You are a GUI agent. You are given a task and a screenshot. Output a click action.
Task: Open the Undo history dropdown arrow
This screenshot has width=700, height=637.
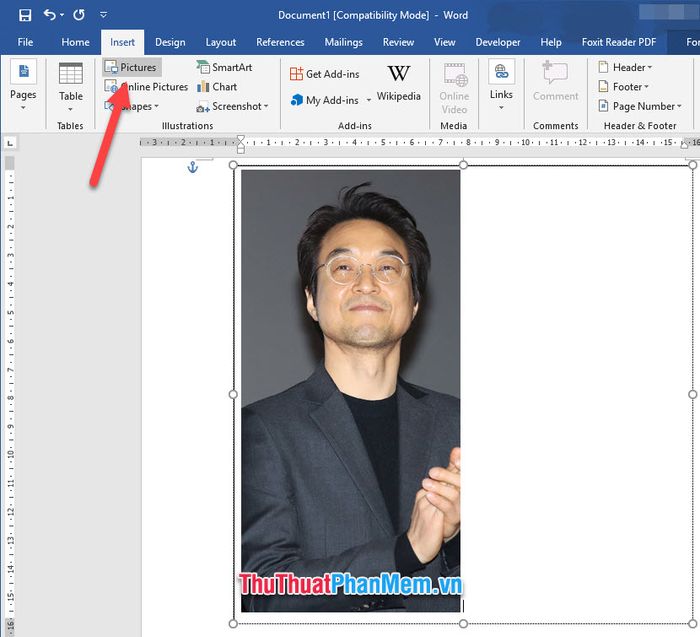(x=62, y=15)
